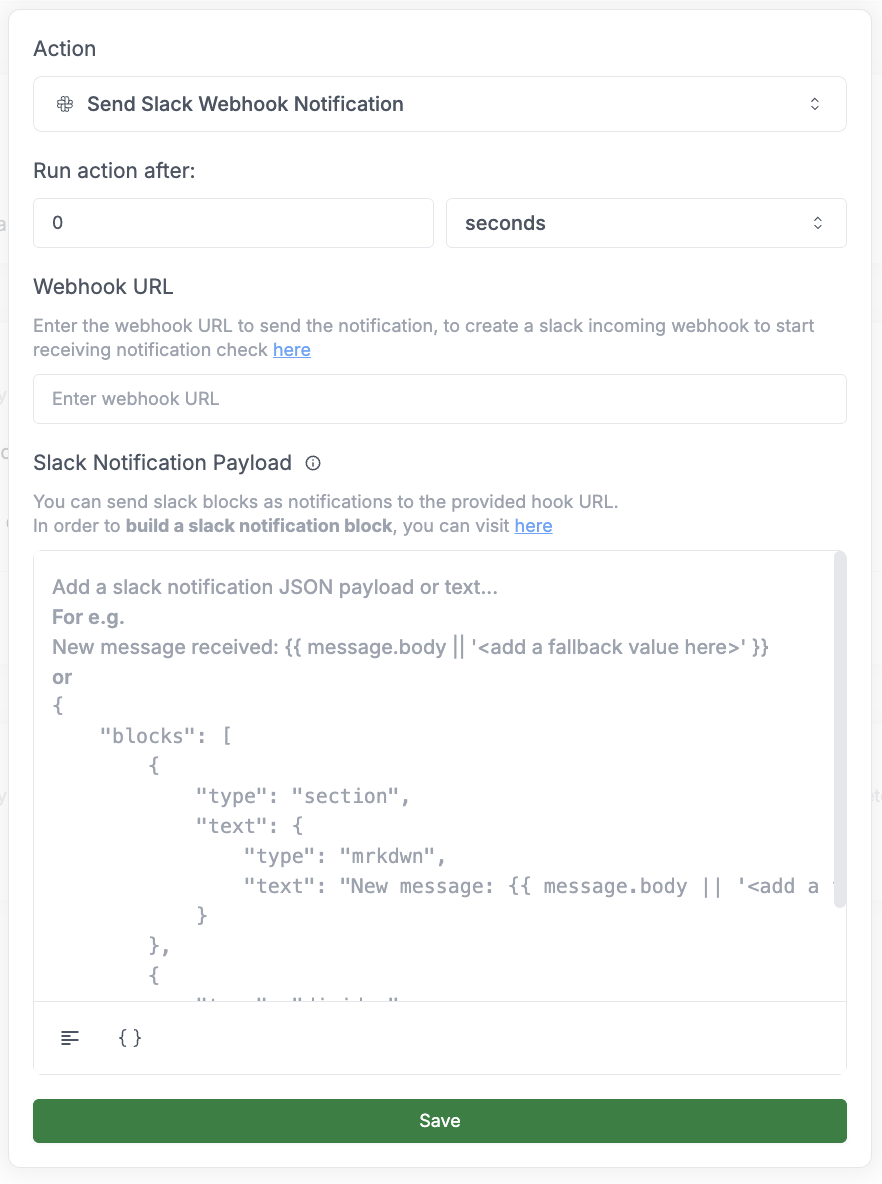Open the Action dropdown
This screenshot has height=1184, width=882.
point(440,104)
